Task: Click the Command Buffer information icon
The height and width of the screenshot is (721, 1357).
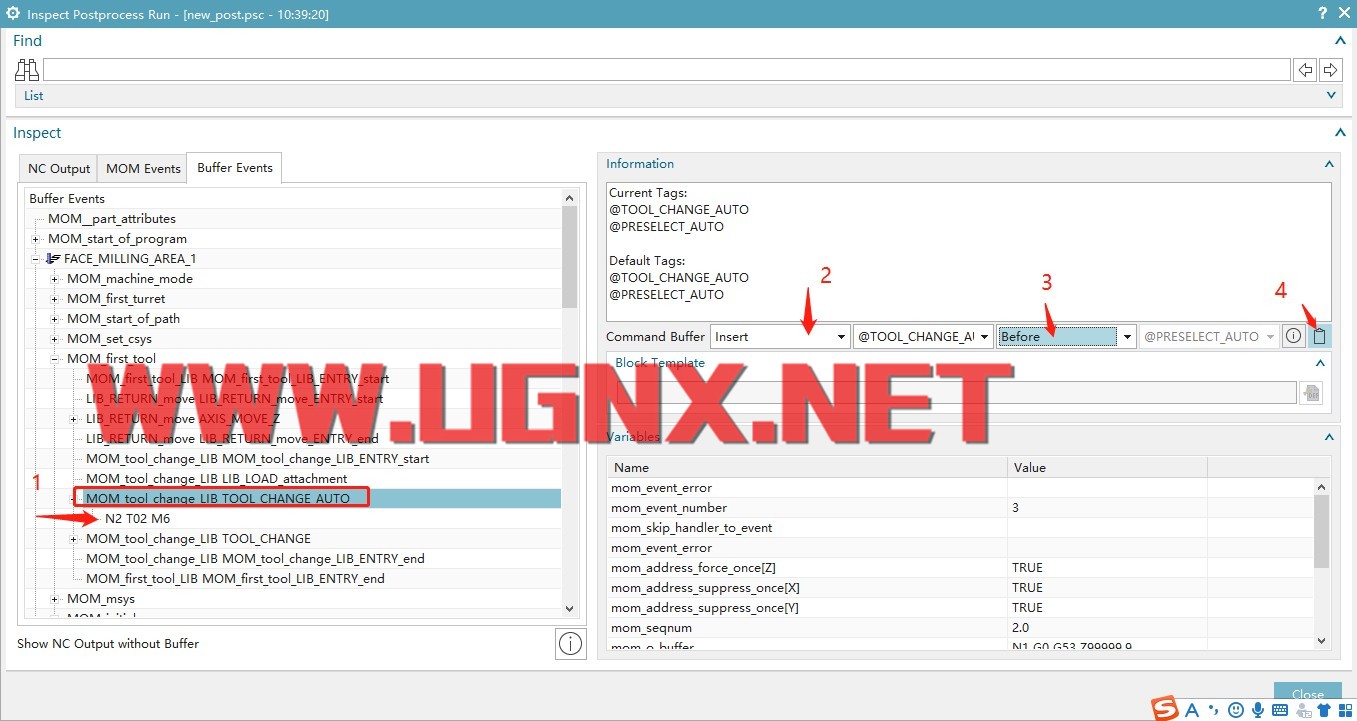Action: (1293, 336)
